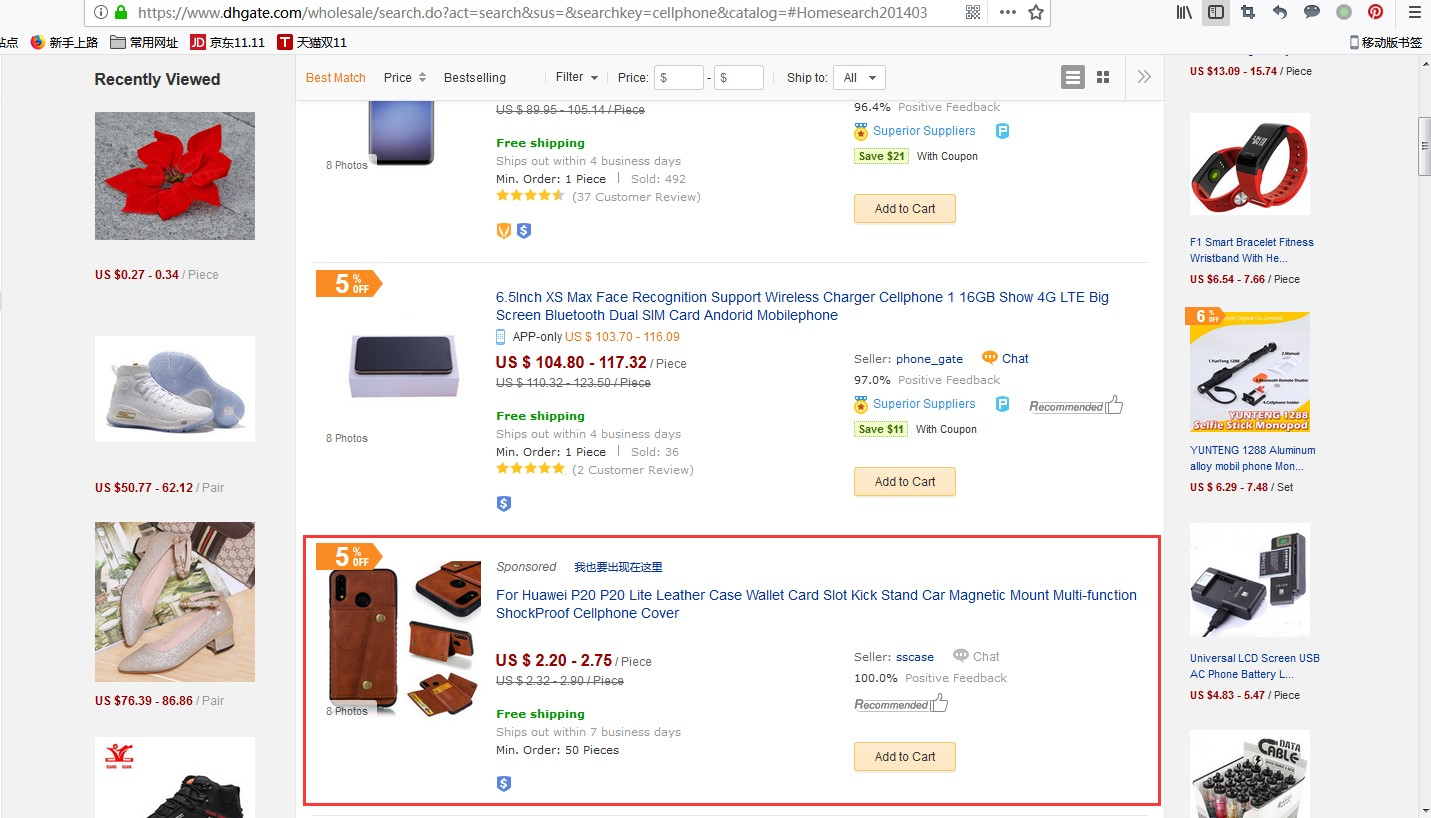This screenshot has height=818, width=1431.
Task: Sort results by Price
Action: point(405,77)
